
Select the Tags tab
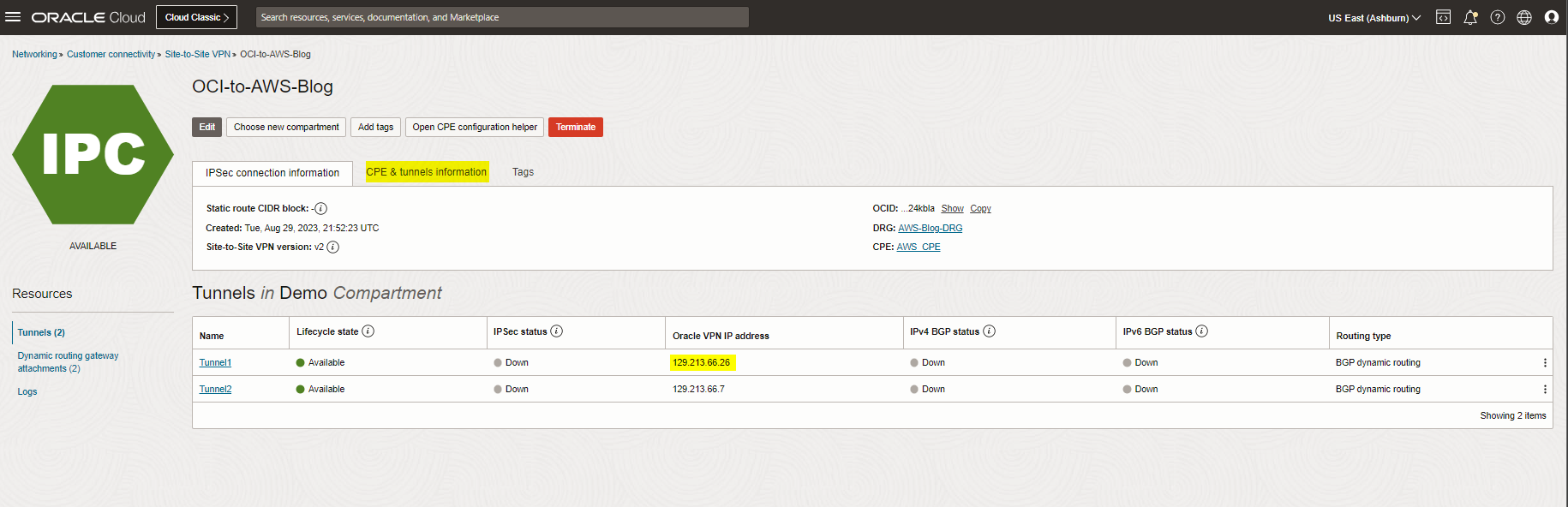point(523,172)
